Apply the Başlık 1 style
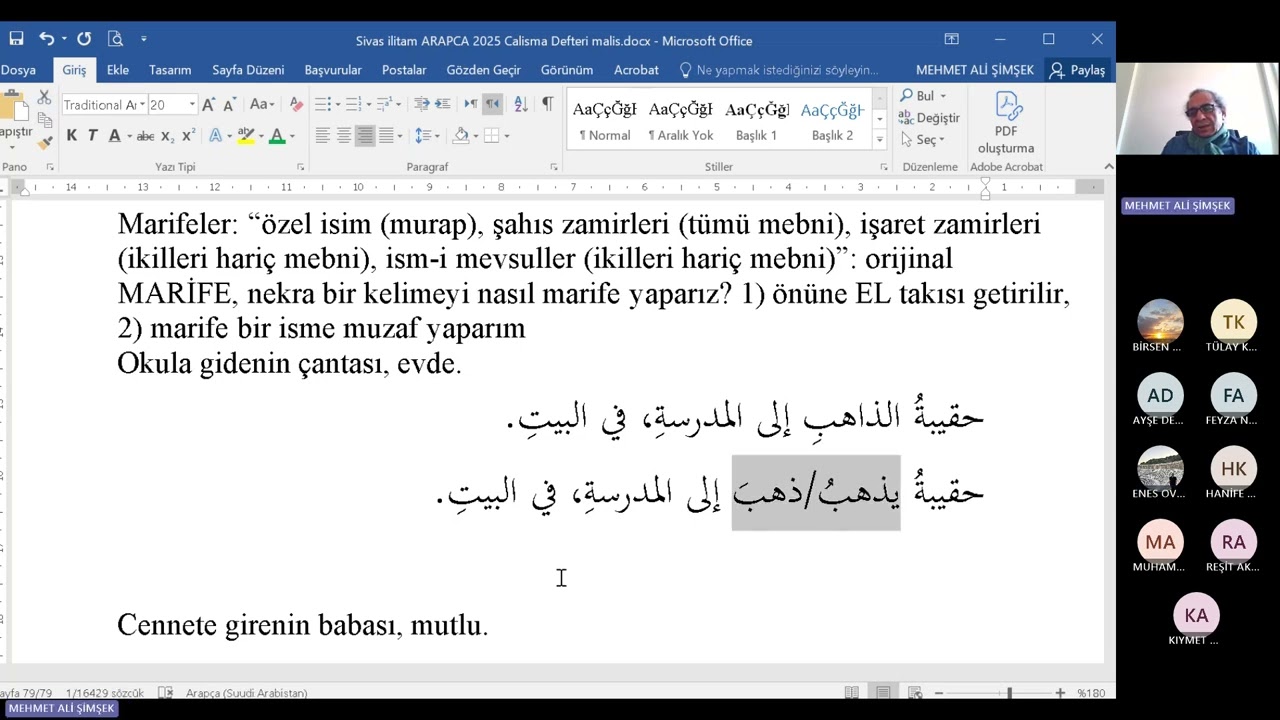Image resolution: width=1280 pixels, height=720 pixels. [757, 119]
